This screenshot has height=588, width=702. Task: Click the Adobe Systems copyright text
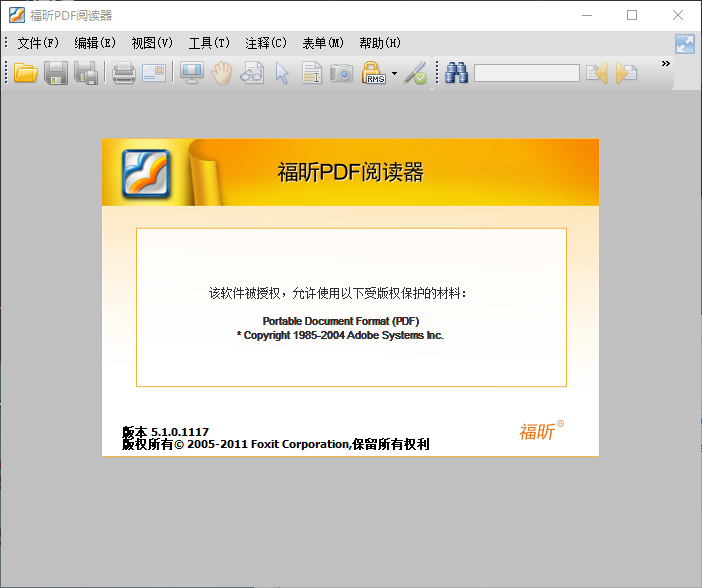[x=340, y=335]
